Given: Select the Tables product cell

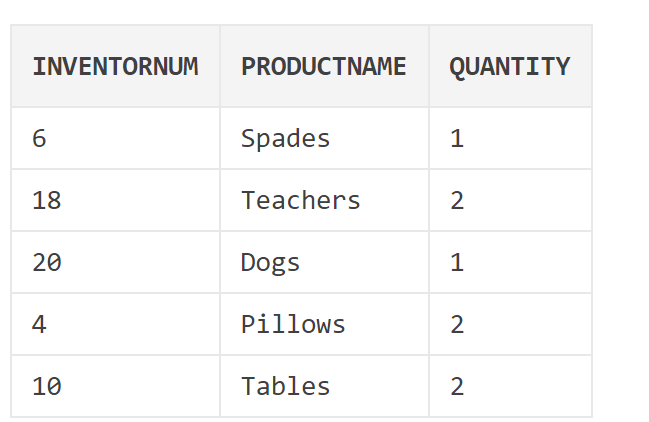Looking at the screenshot, I should pyautogui.click(x=324, y=386).
